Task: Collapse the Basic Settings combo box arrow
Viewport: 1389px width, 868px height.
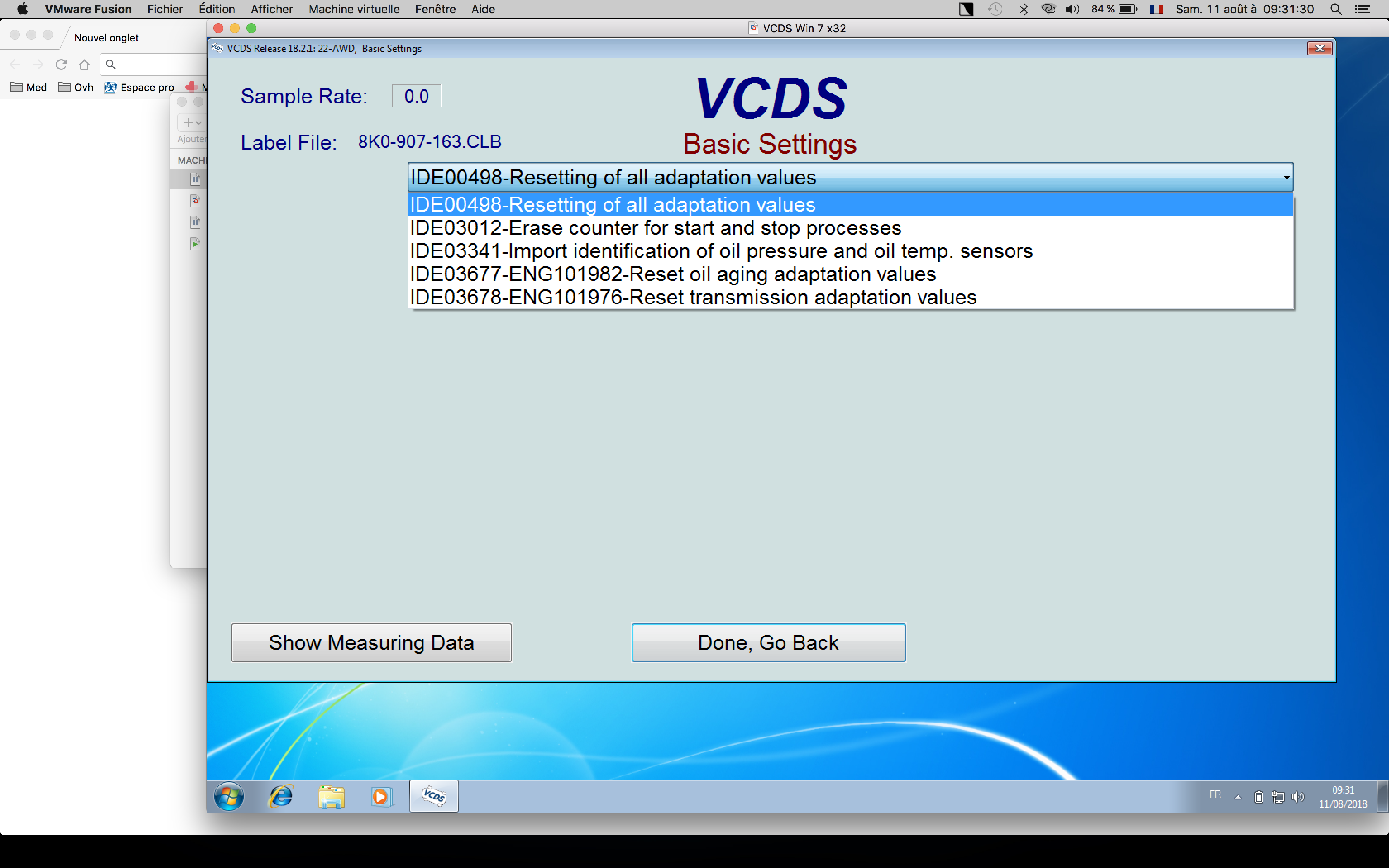Action: tap(1286, 177)
